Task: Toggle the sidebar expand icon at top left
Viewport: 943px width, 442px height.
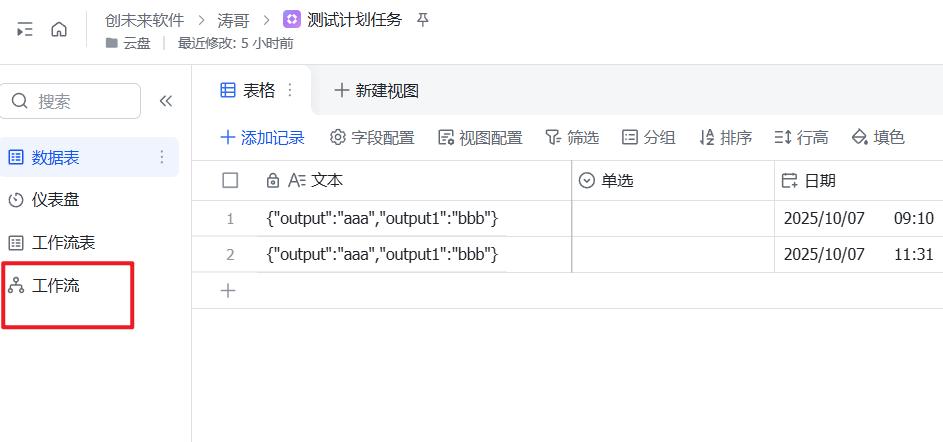Action: 25,29
